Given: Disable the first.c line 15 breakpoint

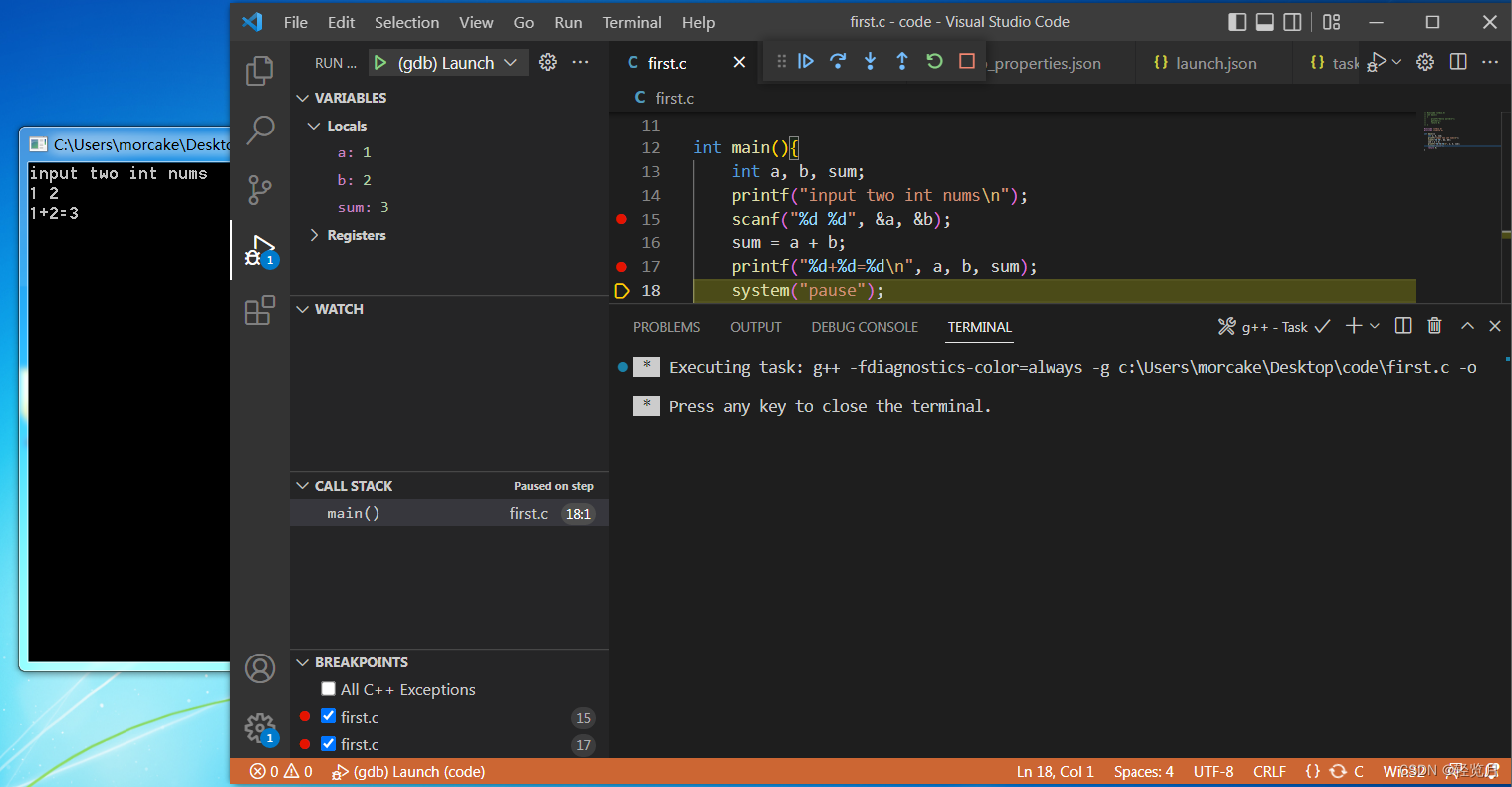Looking at the screenshot, I should (x=328, y=716).
